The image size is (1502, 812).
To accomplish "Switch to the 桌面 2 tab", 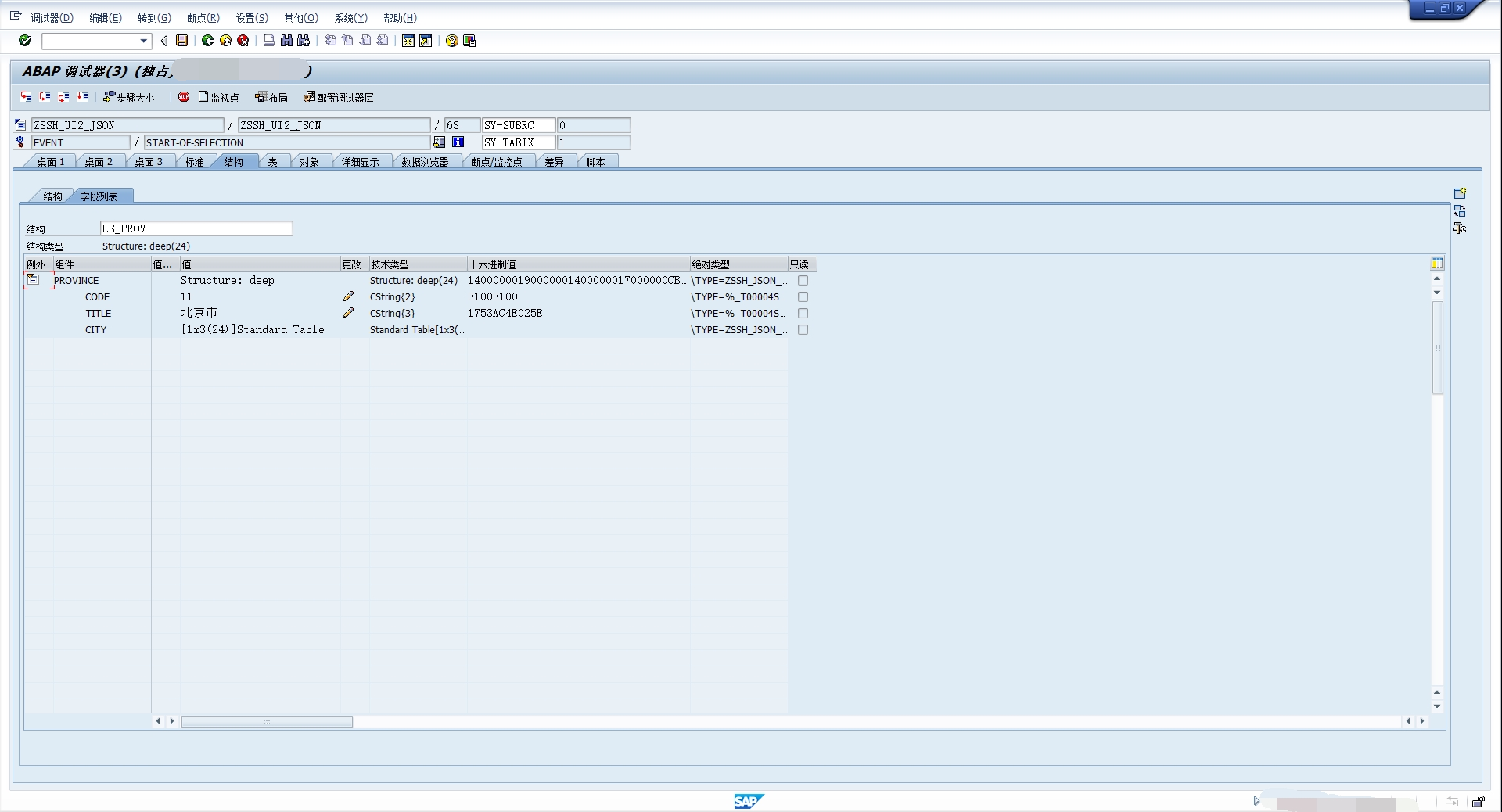I will coord(99,162).
